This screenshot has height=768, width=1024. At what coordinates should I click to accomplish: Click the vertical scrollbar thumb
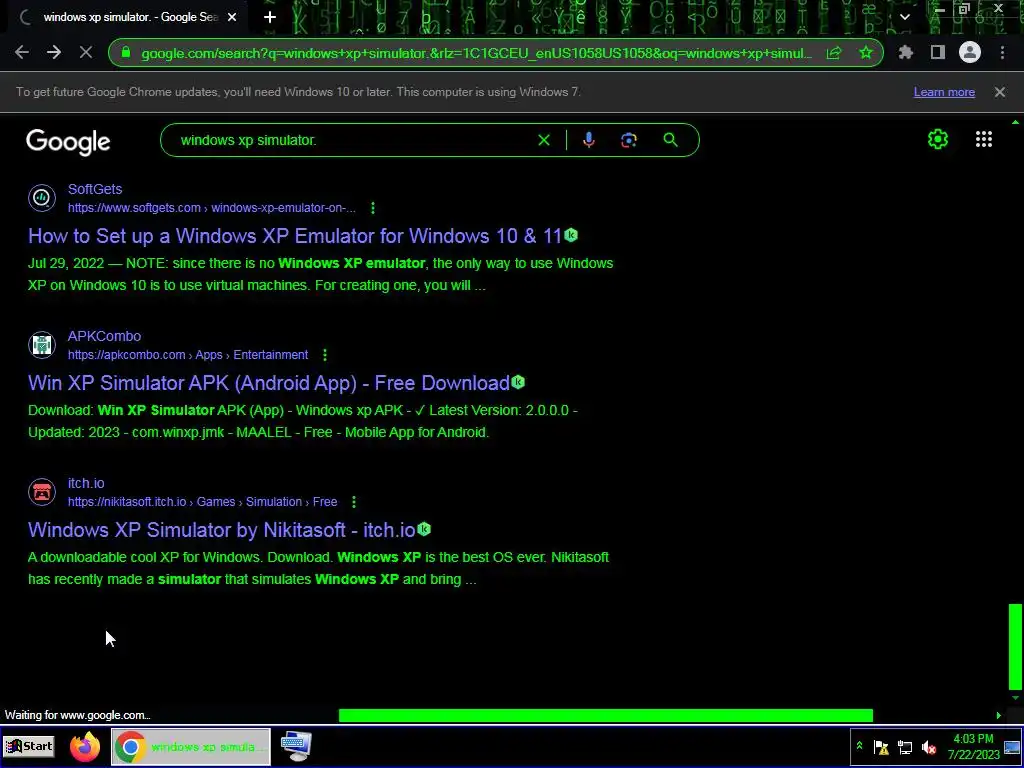pyautogui.click(x=1015, y=647)
